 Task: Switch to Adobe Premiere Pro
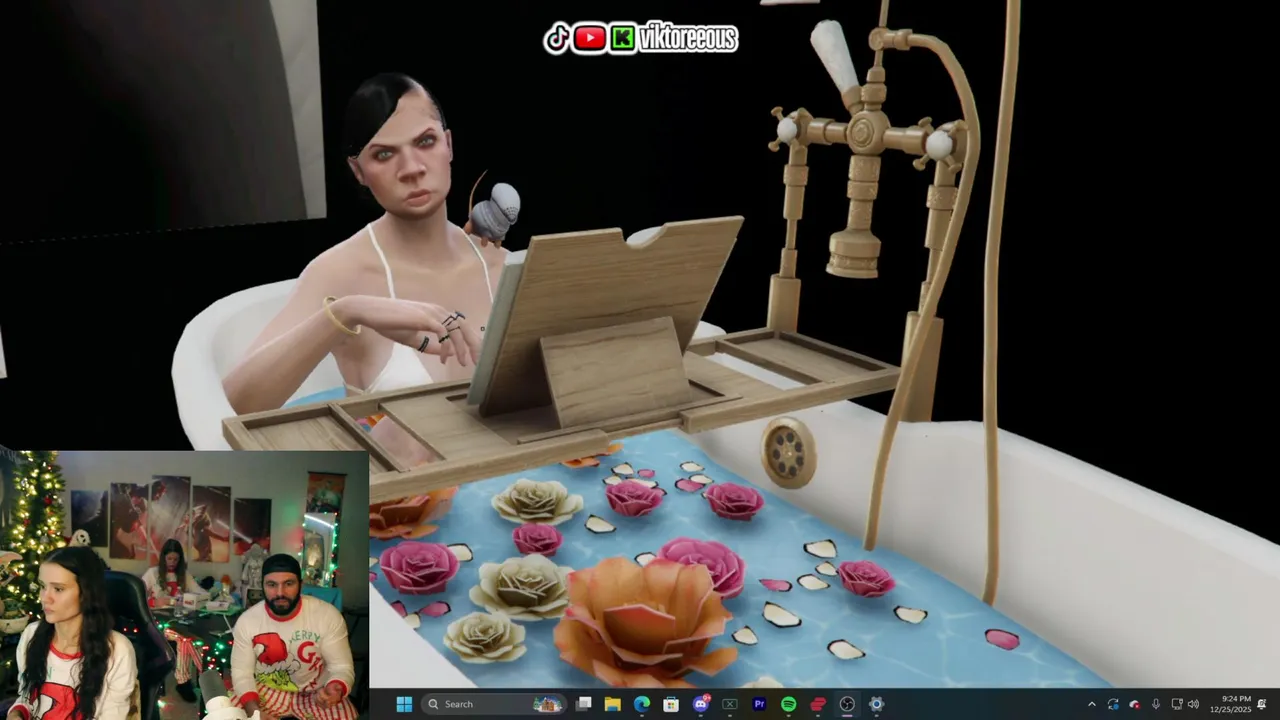point(759,704)
